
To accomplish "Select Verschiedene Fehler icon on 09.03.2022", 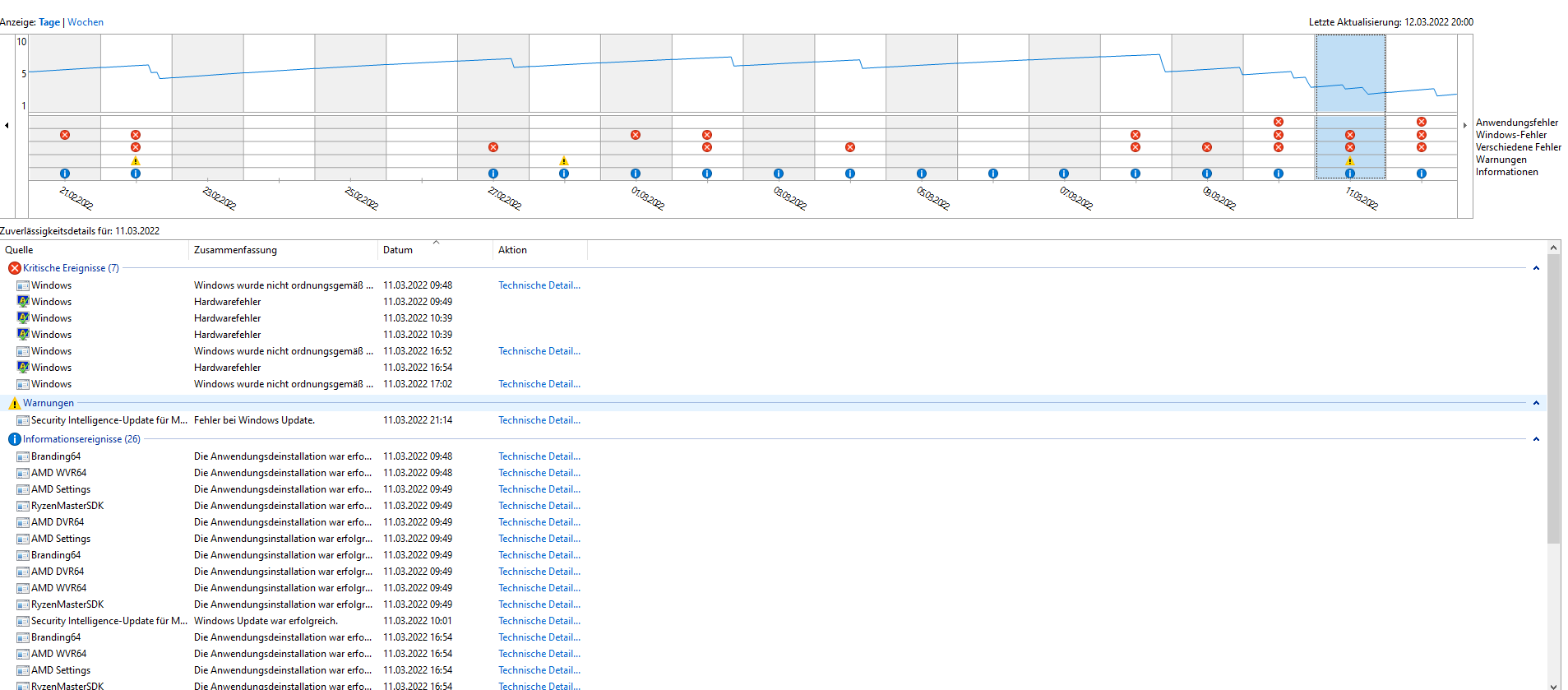I will click(x=1207, y=147).
